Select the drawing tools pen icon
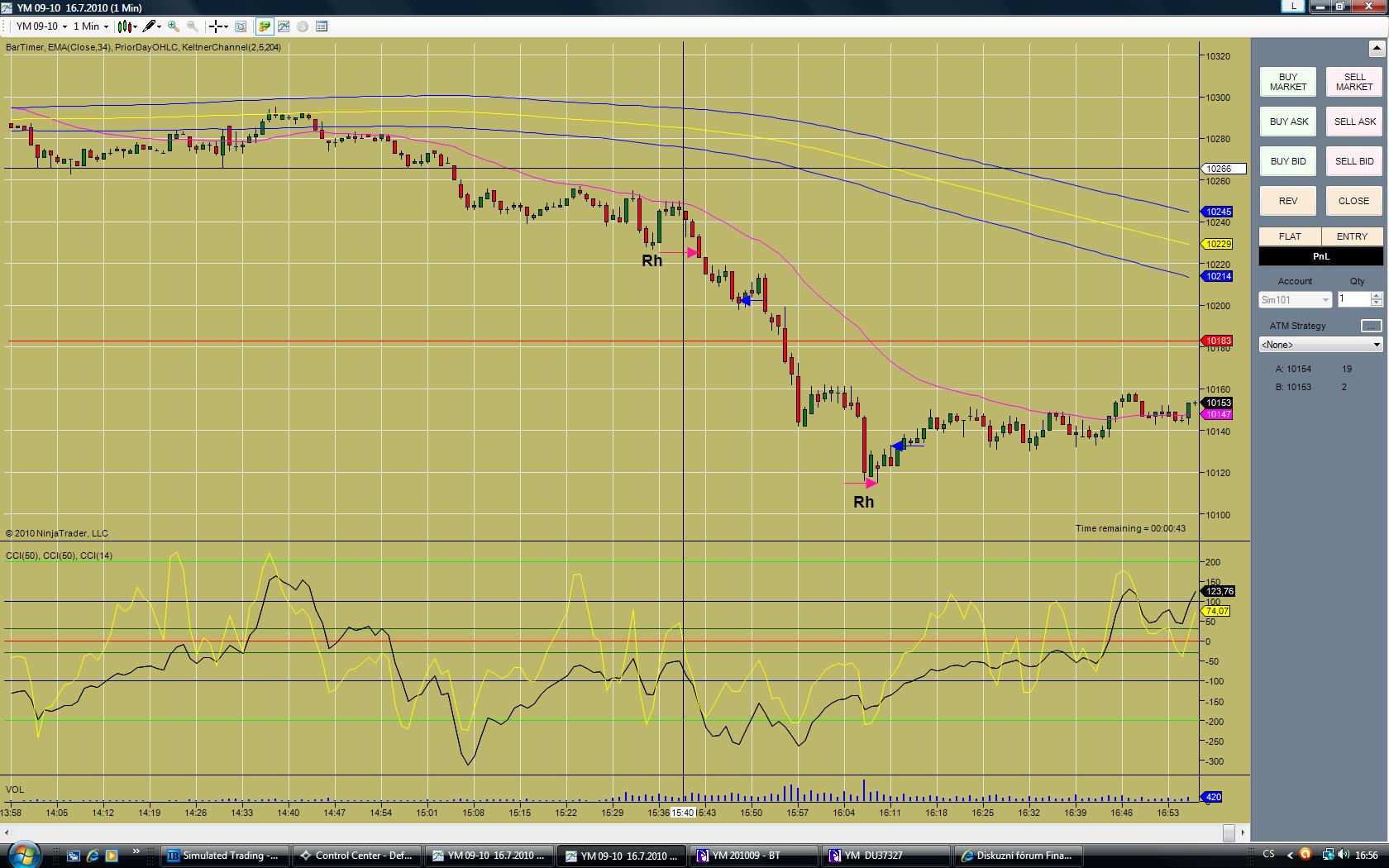The image size is (1389, 868). coord(150,26)
